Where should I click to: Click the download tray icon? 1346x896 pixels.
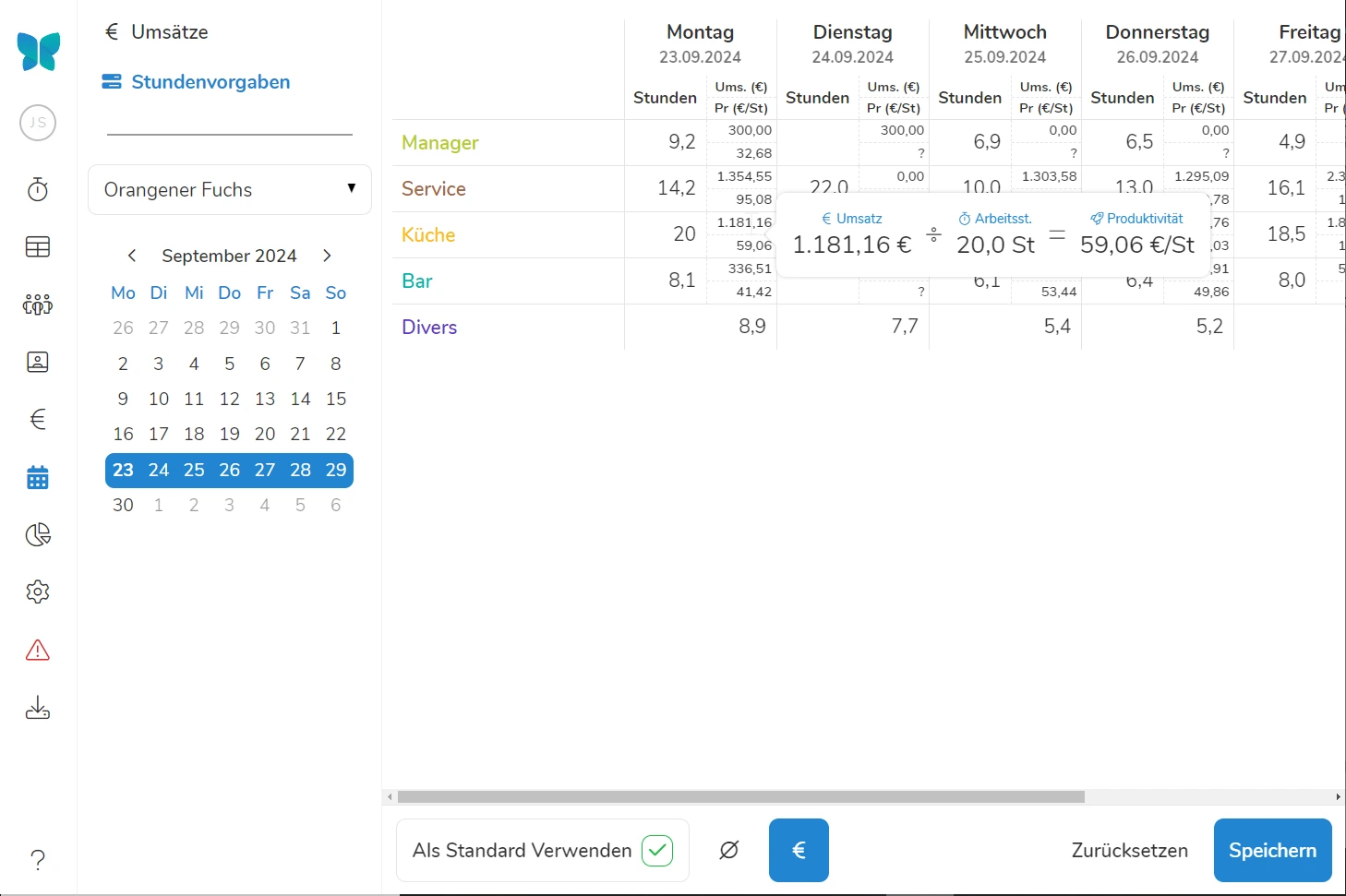tap(38, 708)
